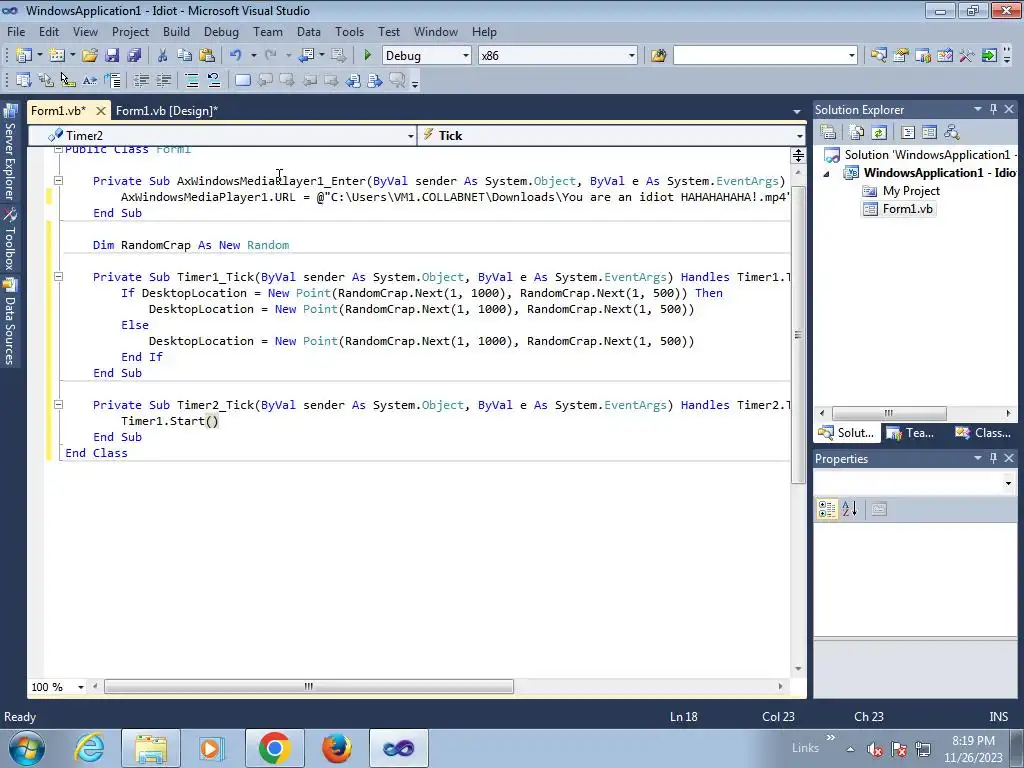Open the Properties object selector dropdown
Image resolution: width=1024 pixels, height=768 pixels.
pos(1008,483)
